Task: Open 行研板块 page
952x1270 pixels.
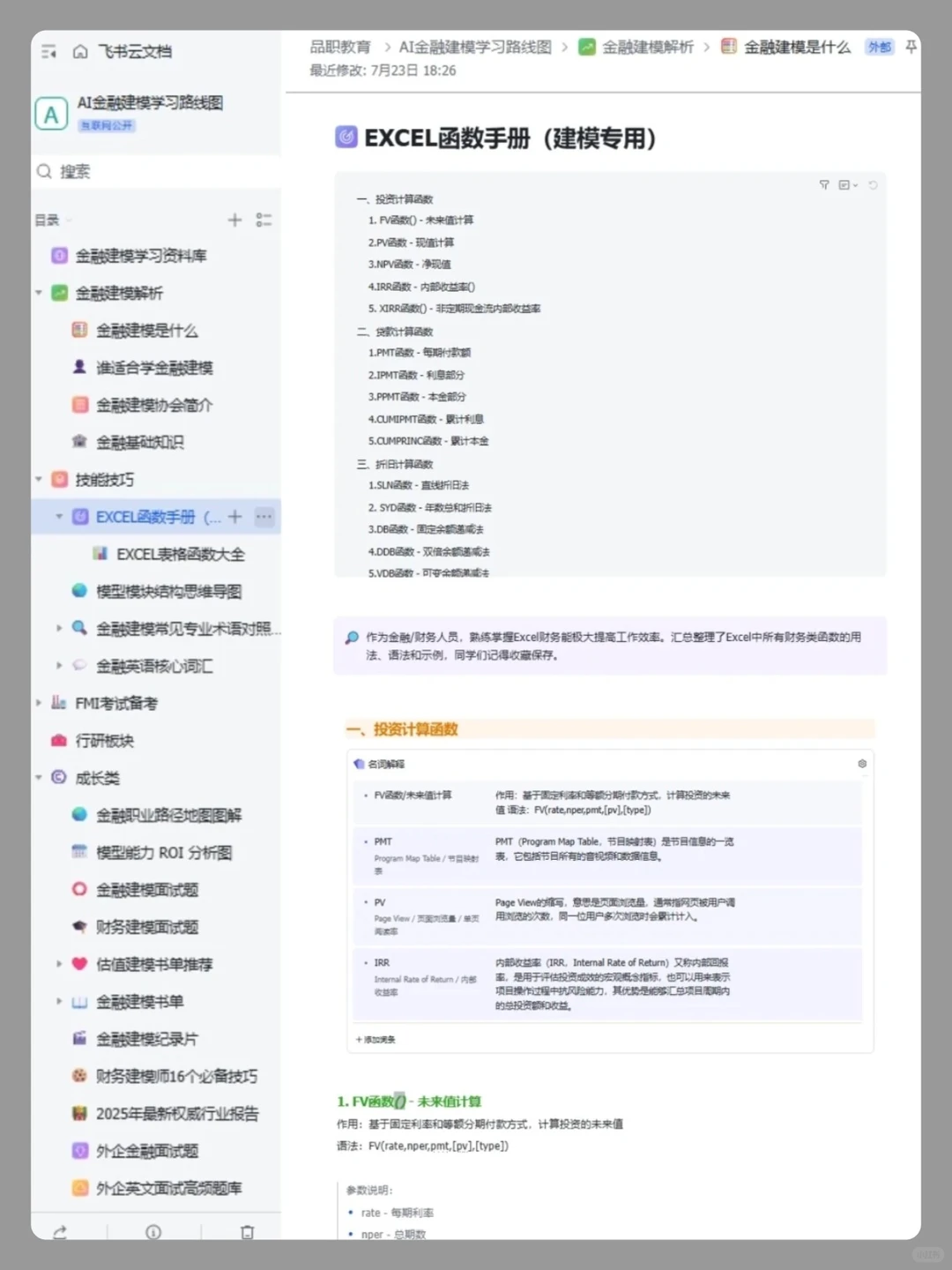Action: click(x=104, y=741)
